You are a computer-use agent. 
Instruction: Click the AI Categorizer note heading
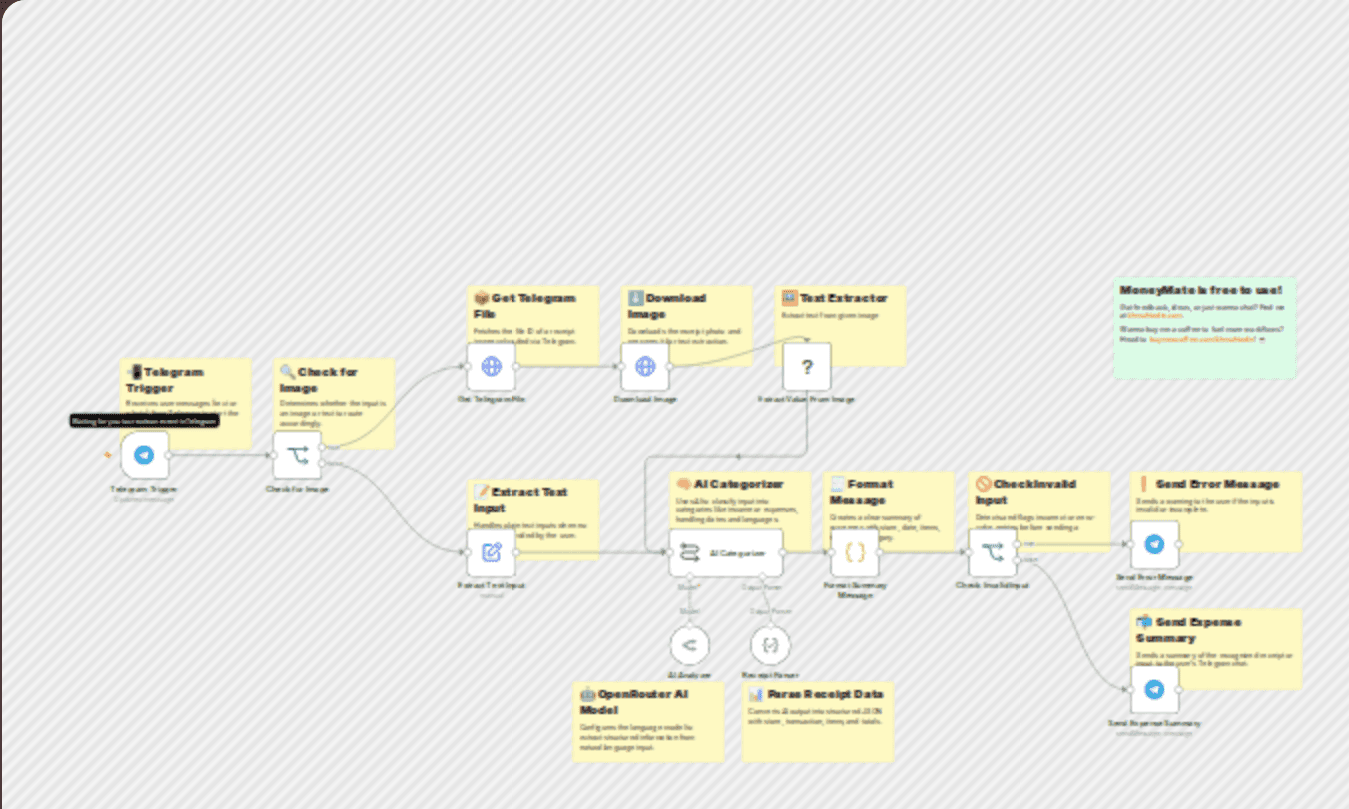[x=730, y=483]
